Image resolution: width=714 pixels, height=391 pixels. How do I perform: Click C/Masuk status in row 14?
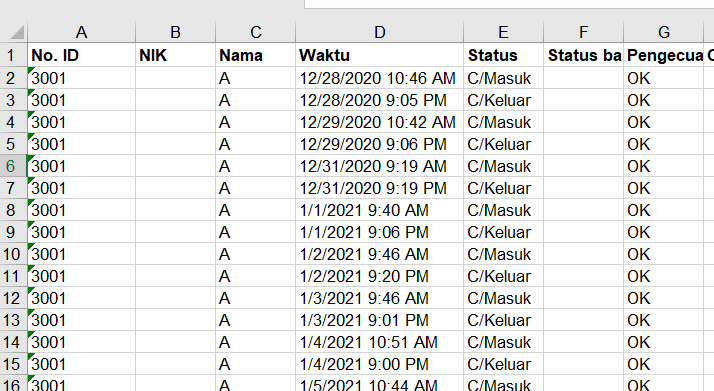[x=503, y=342]
